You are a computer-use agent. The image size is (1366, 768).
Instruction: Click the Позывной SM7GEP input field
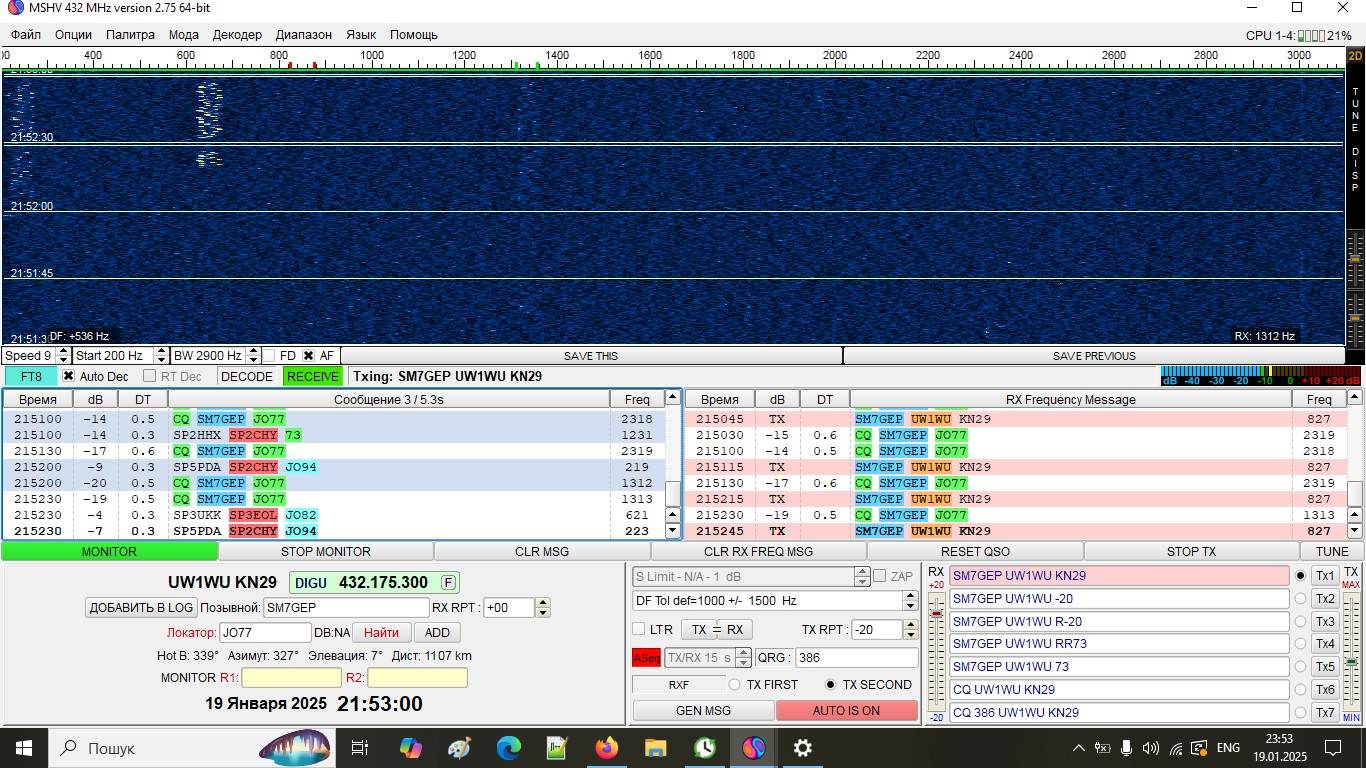(x=346, y=607)
